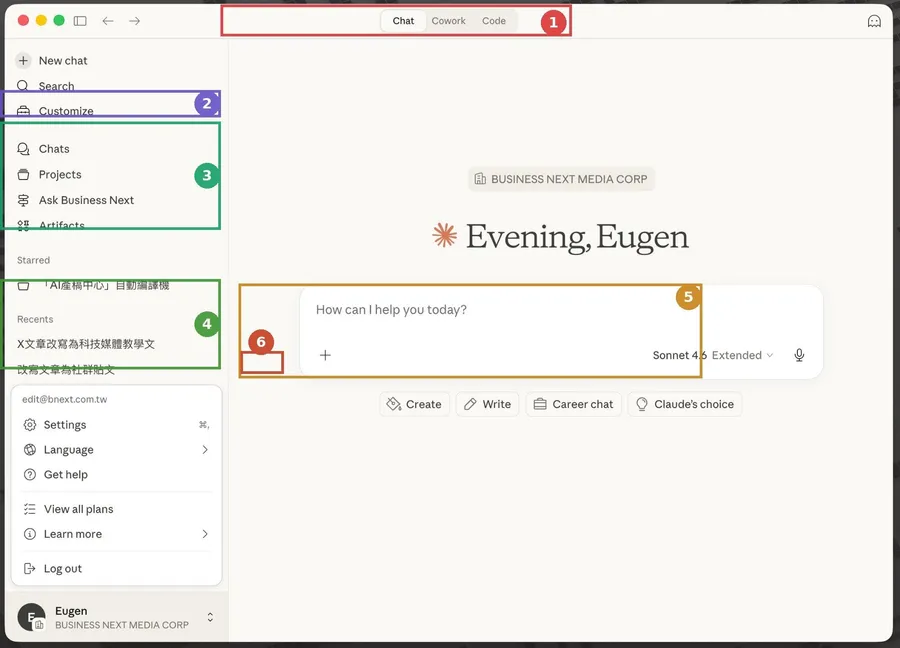Click the How can I help prompt field
This screenshot has height=648, width=900.
(x=561, y=310)
